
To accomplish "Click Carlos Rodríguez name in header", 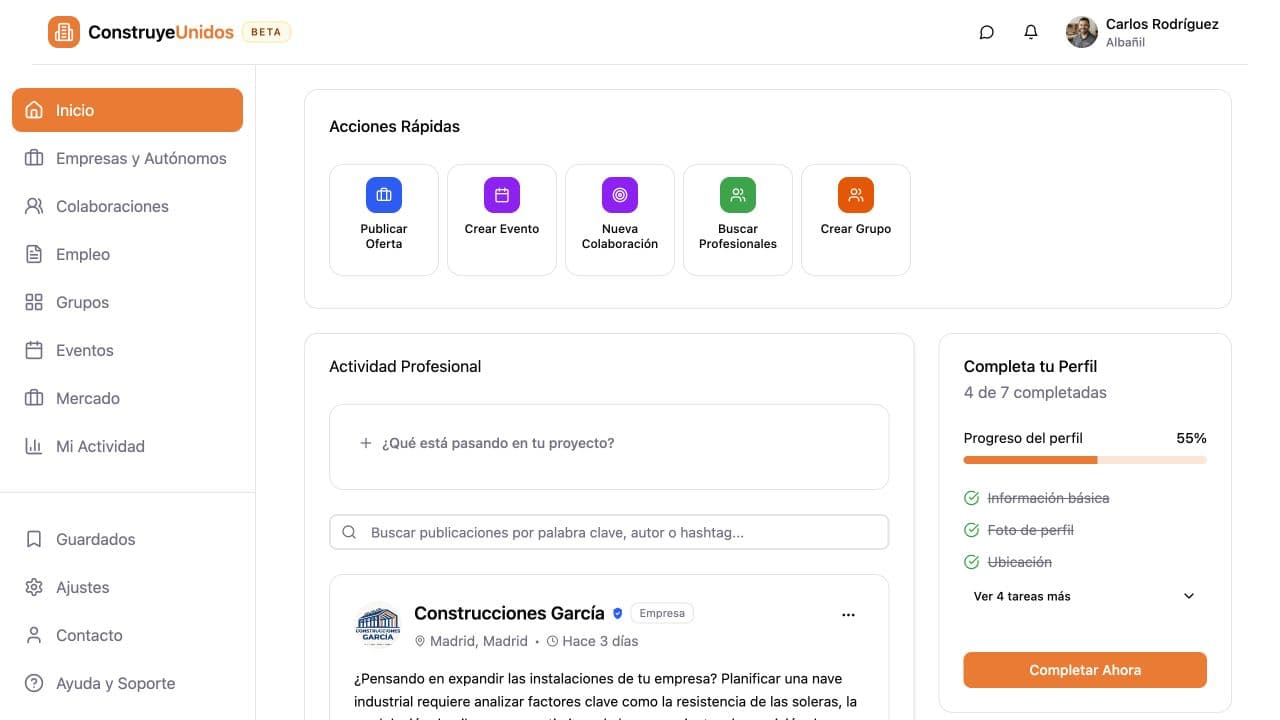I will (1162, 24).
